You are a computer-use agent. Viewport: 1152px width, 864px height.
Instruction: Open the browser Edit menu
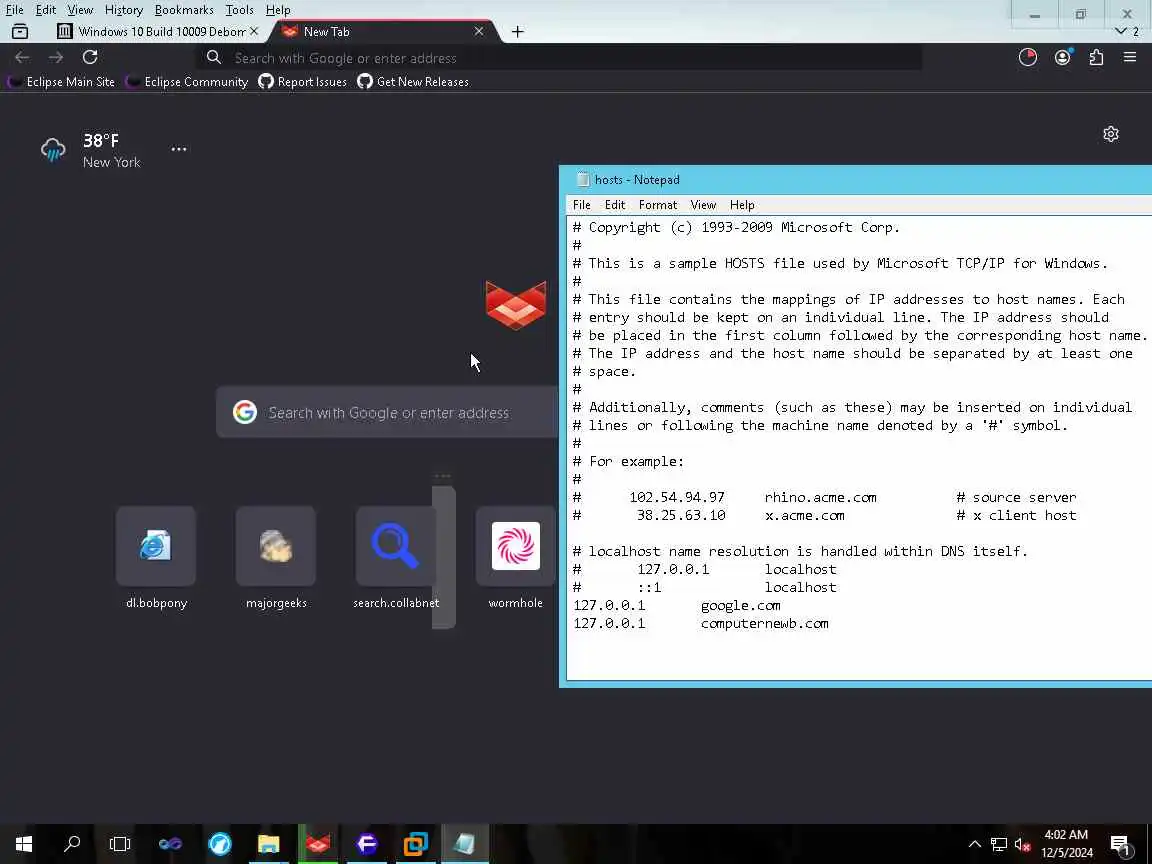tap(46, 10)
